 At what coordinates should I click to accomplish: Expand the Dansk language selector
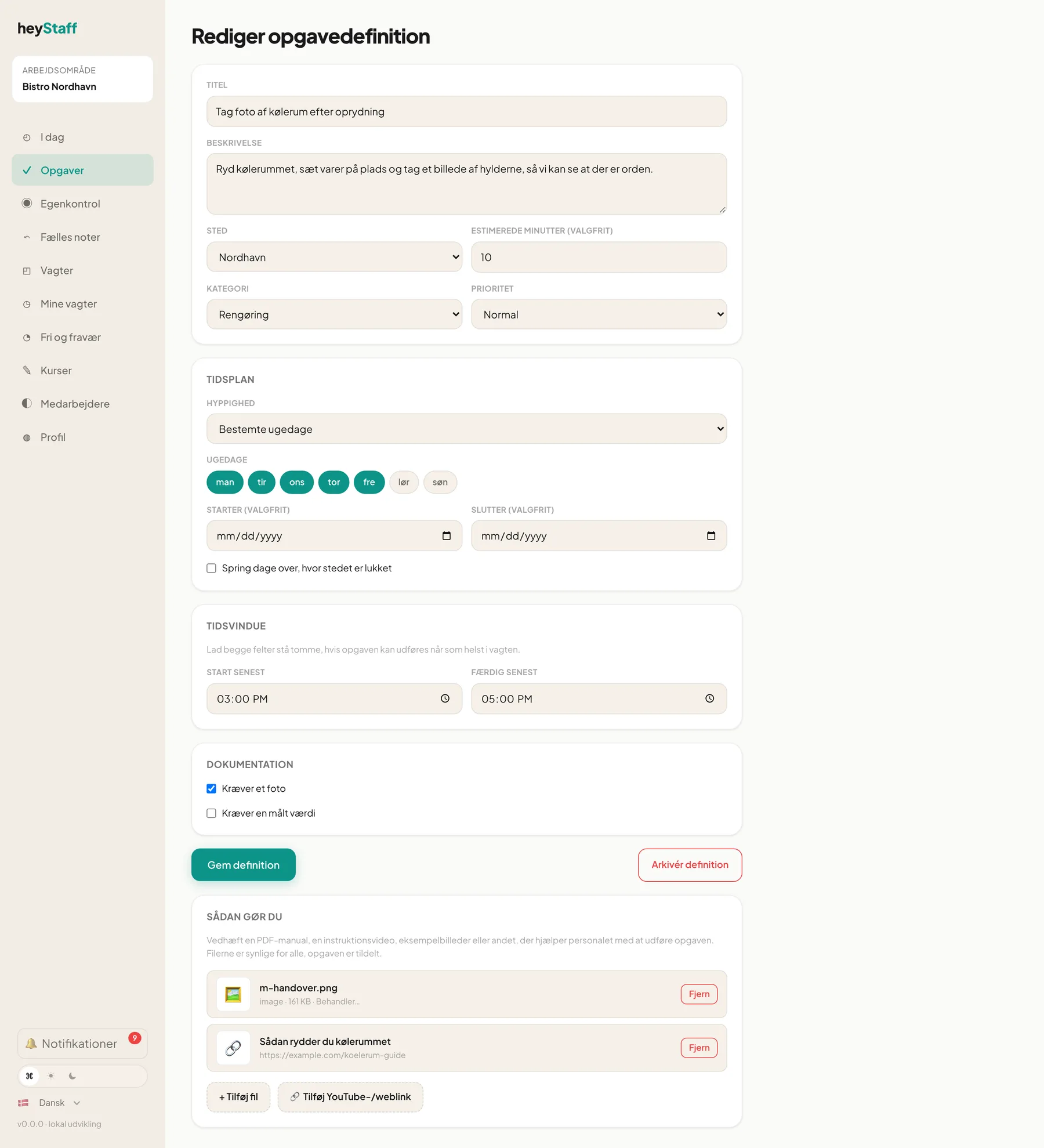50,1103
